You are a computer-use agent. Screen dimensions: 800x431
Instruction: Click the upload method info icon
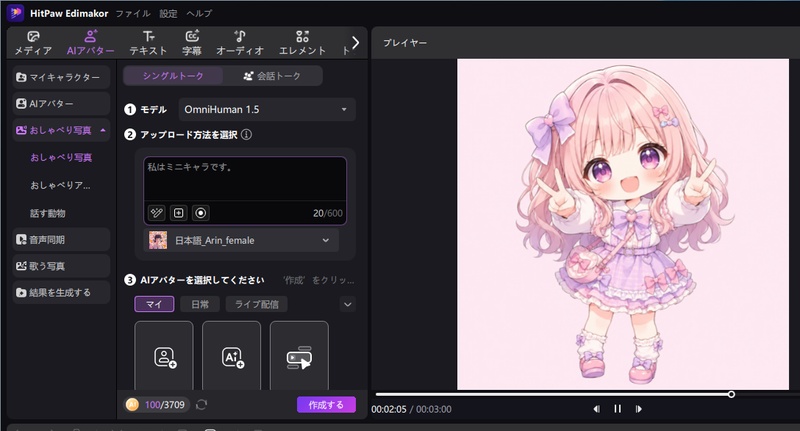pyautogui.click(x=246, y=135)
